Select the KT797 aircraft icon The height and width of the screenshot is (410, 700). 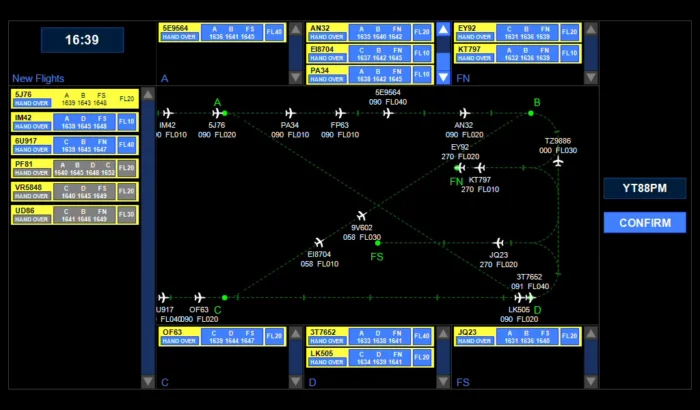pyautogui.click(x=480, y=168)
